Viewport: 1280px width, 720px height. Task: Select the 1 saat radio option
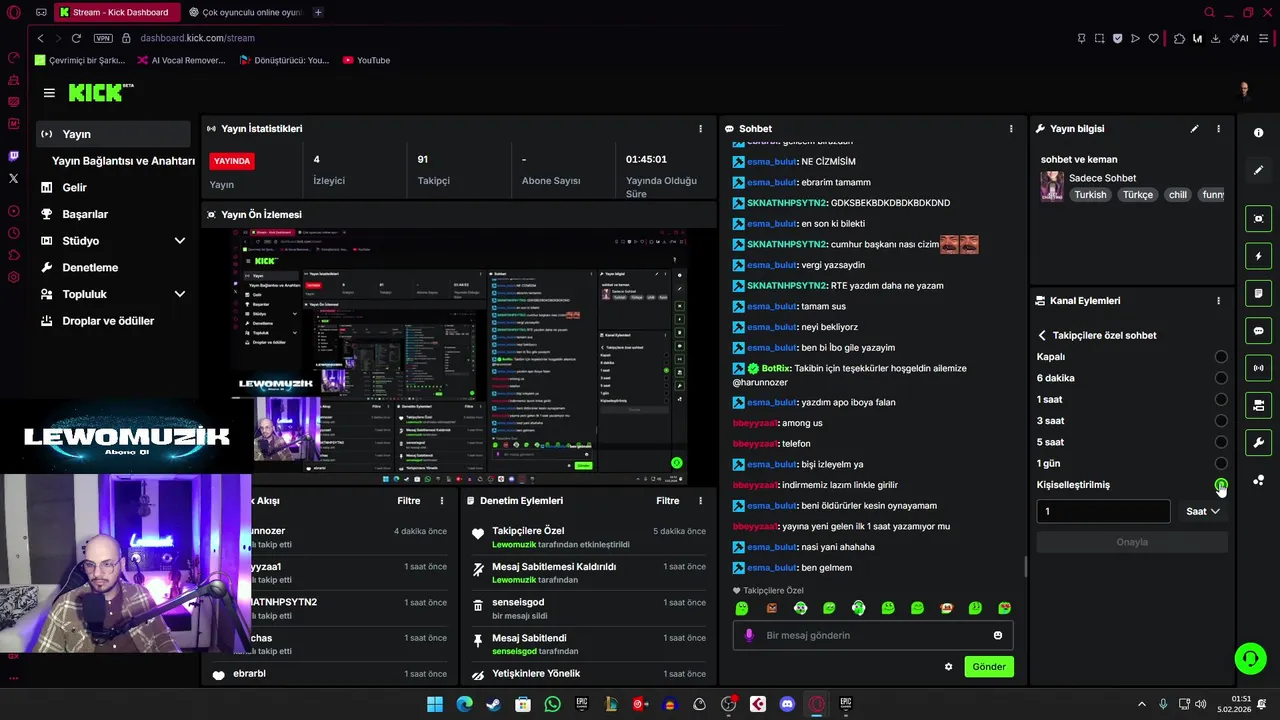(x=1221, y=400)
